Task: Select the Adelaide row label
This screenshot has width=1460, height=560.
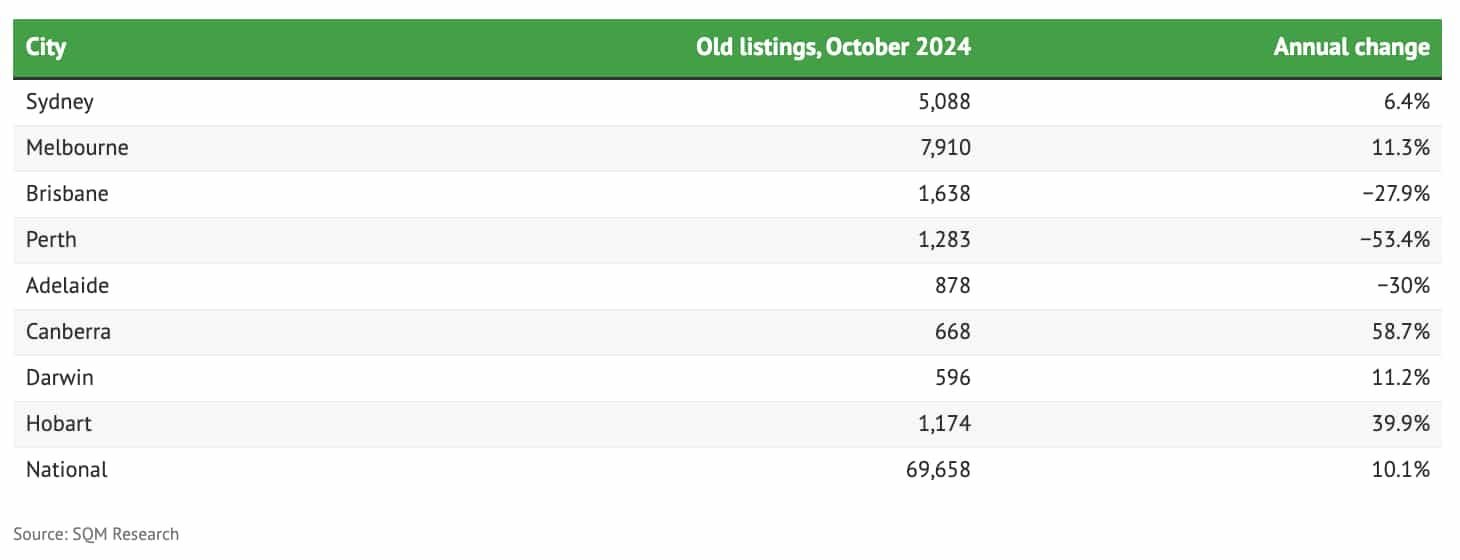Action: point(68,286)
